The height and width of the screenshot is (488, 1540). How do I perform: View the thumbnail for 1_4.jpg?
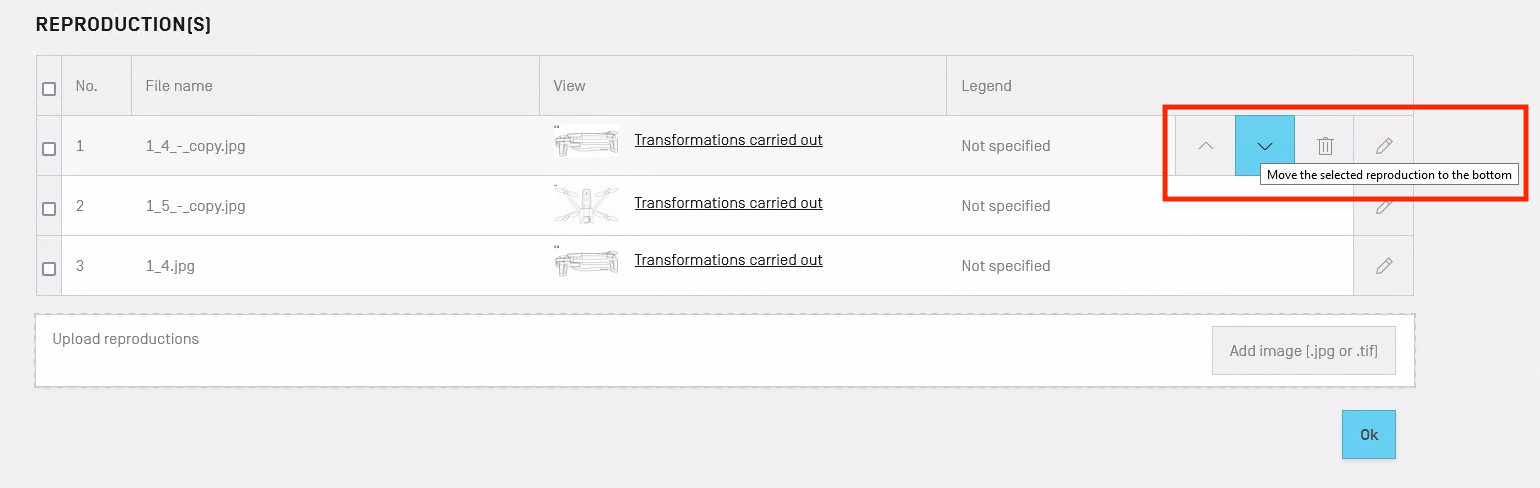click(x=586, y=262)
